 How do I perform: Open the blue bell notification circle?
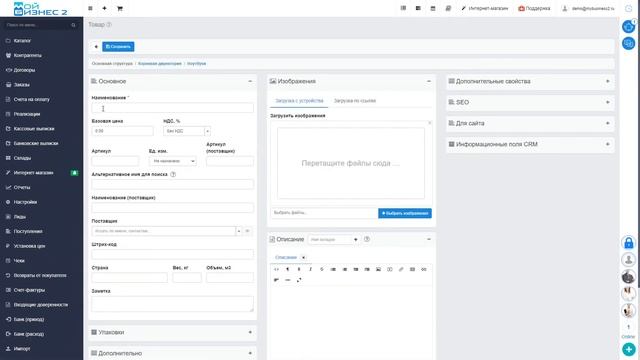629,27
